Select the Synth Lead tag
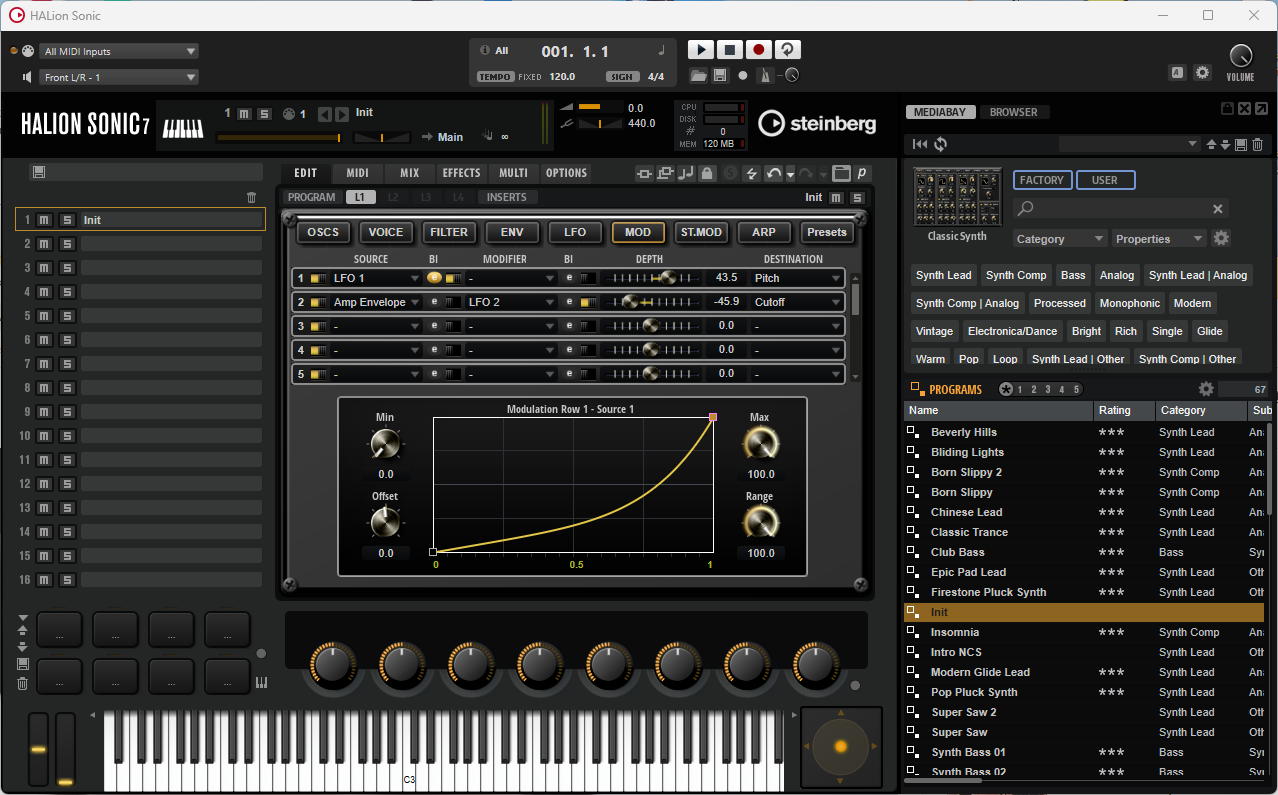Viewport: 1278px width, 795px height. [x=944, y=275]
